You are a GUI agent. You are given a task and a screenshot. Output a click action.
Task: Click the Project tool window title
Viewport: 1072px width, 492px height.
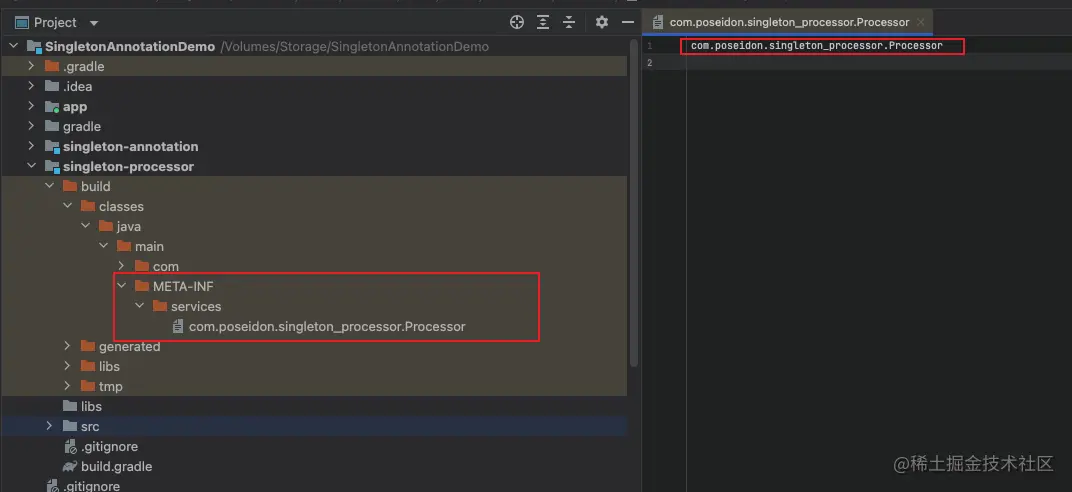pyautogui.click(x=55, y=23)
